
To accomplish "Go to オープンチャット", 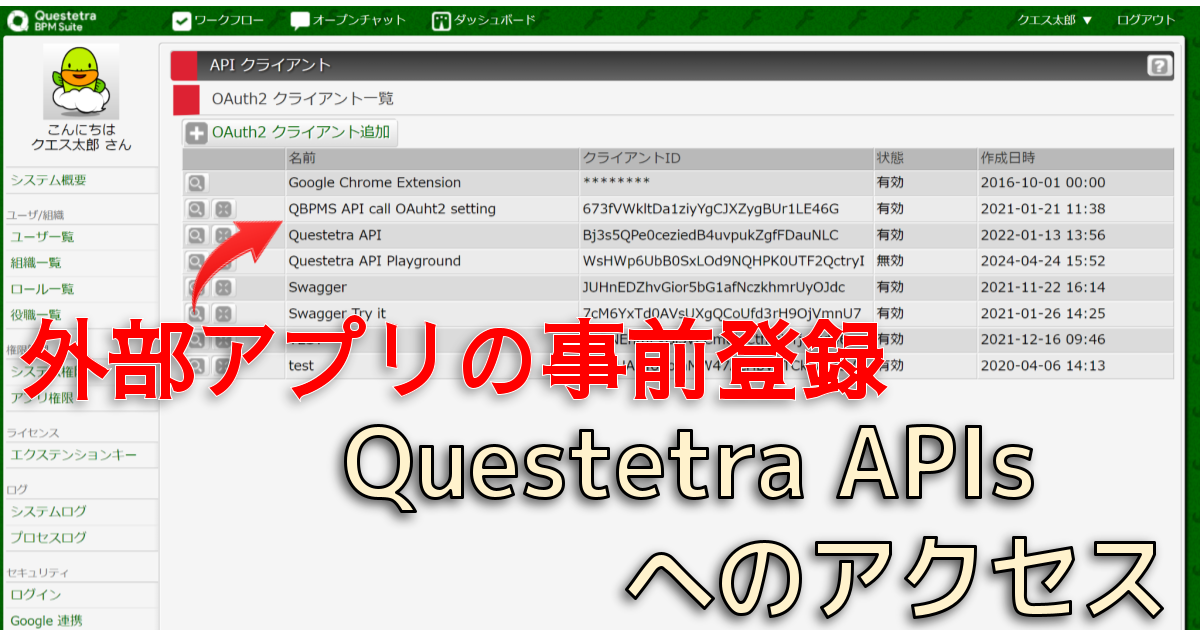I will 349,20.
